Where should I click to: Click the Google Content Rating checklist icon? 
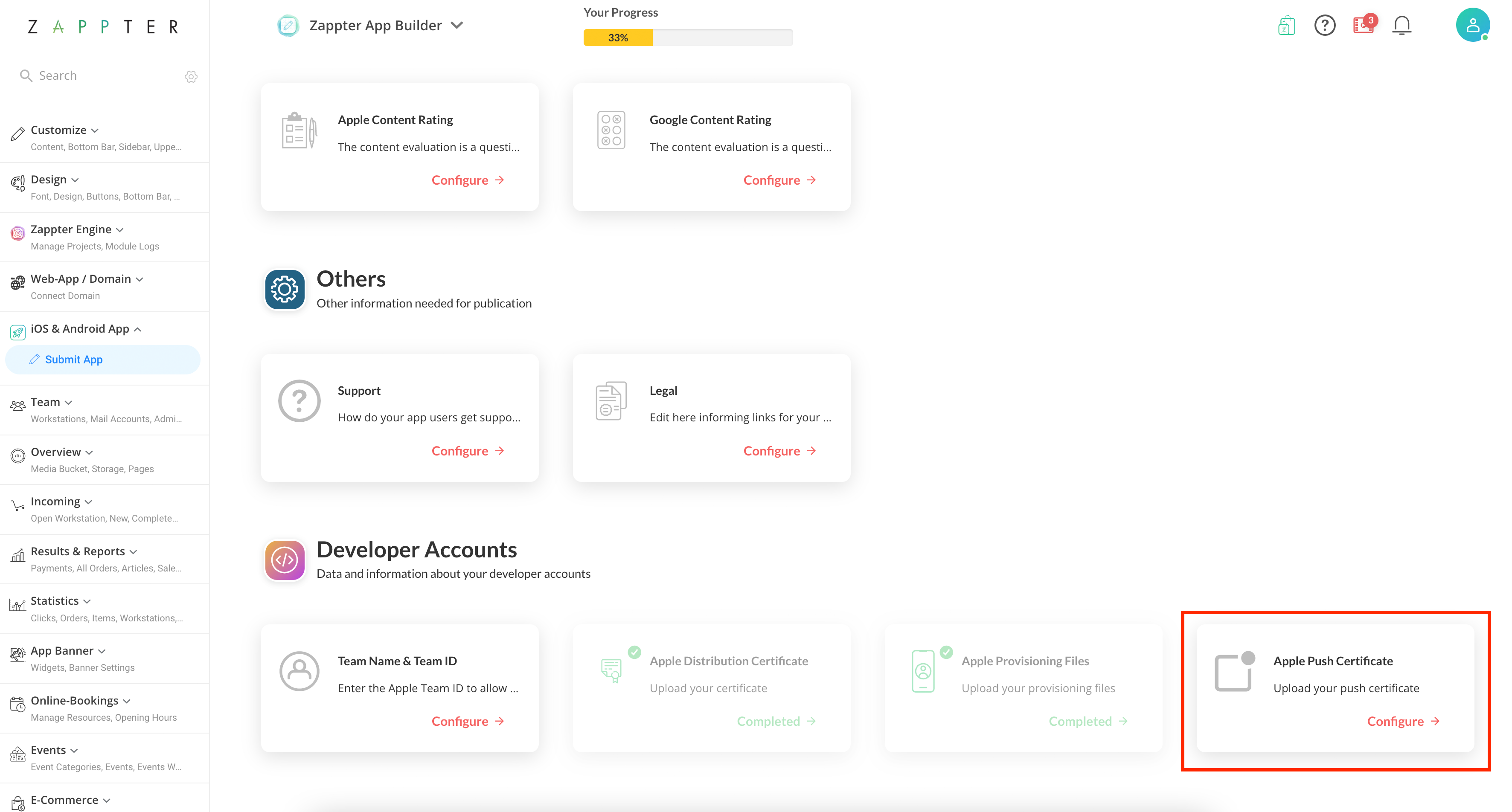611,130
